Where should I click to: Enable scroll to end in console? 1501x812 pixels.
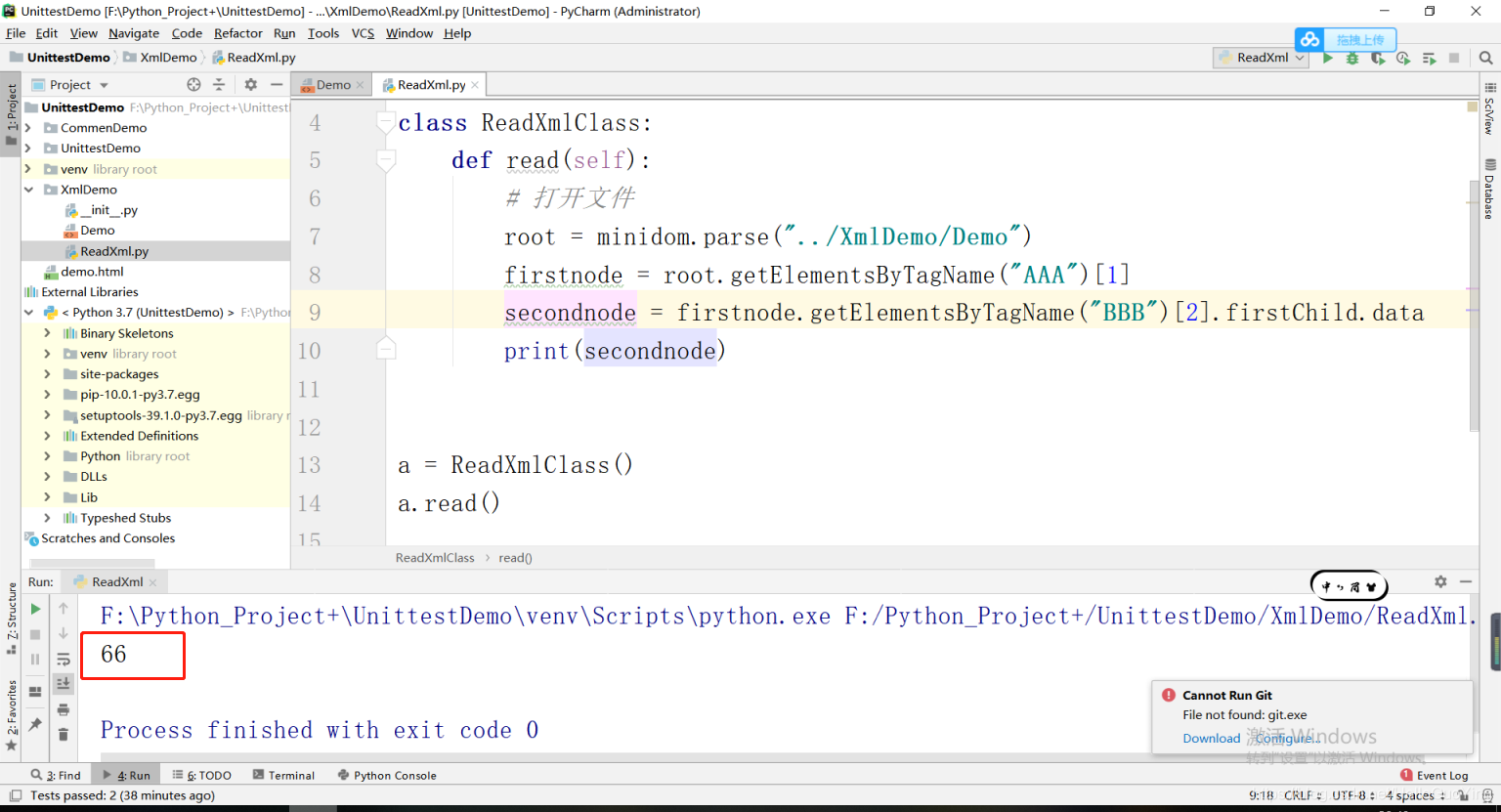(x=63, y=683)
